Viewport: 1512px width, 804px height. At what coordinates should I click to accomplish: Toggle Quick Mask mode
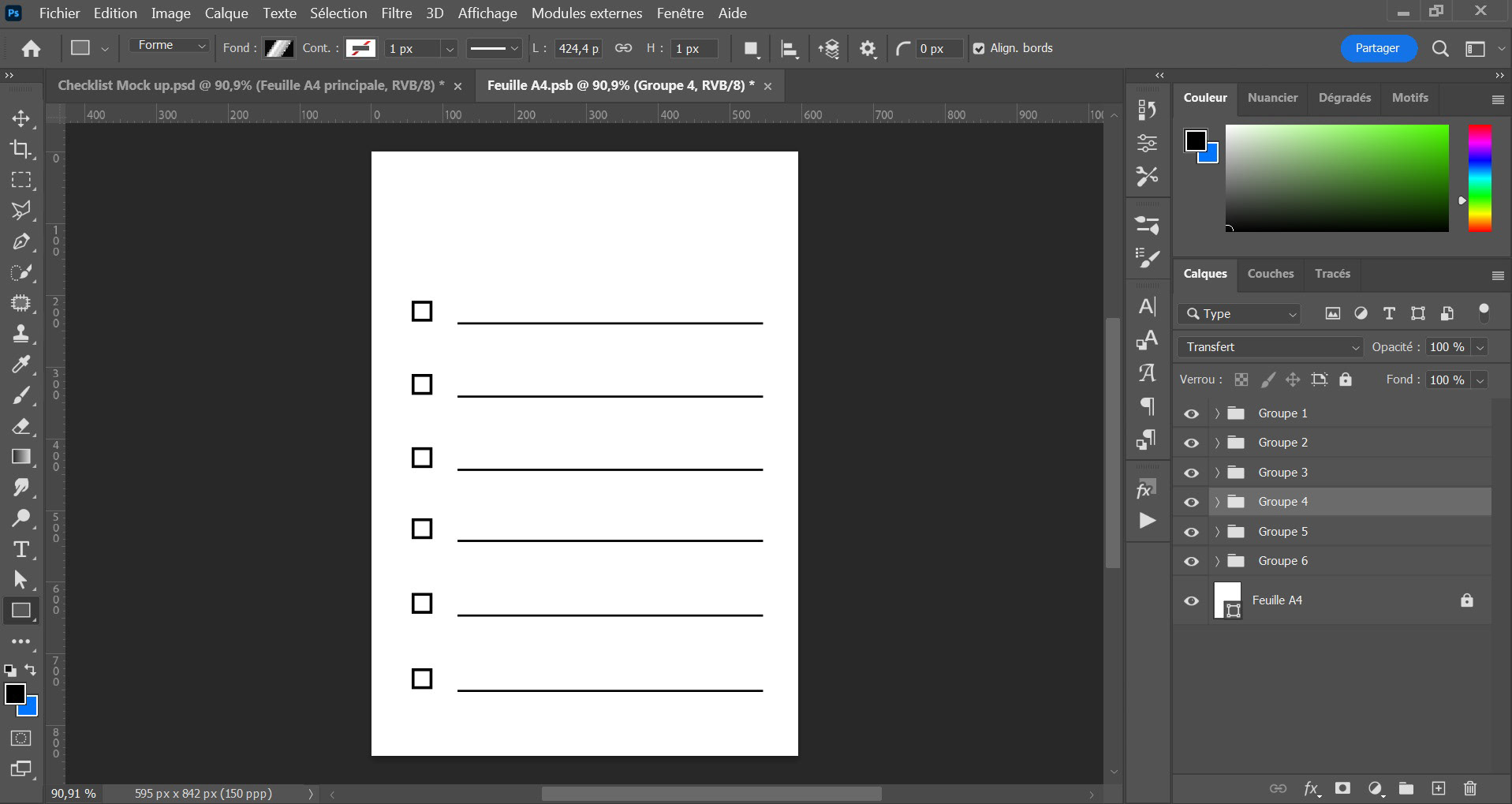pos(21,739)
